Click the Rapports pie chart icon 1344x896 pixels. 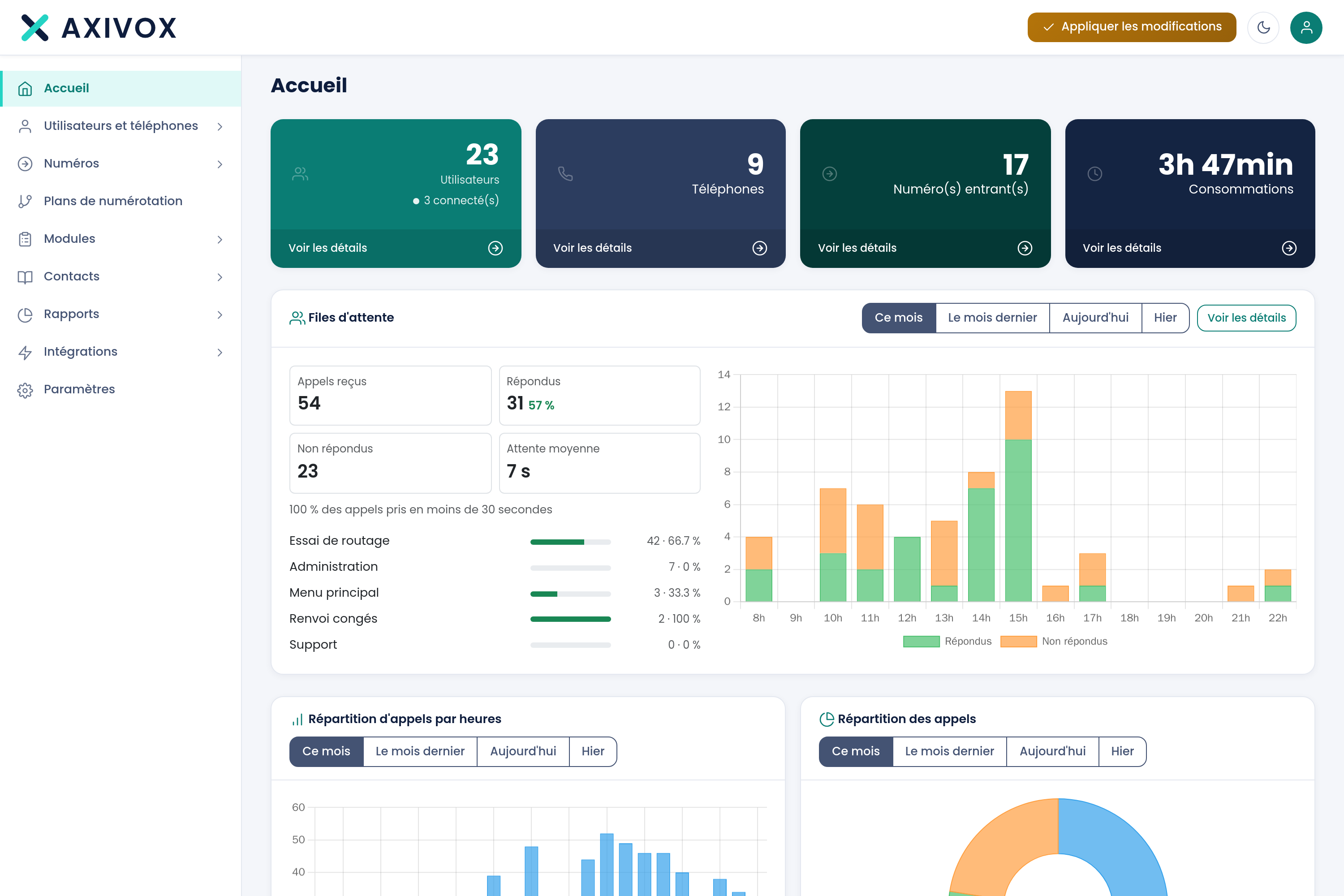coord(25,314)
